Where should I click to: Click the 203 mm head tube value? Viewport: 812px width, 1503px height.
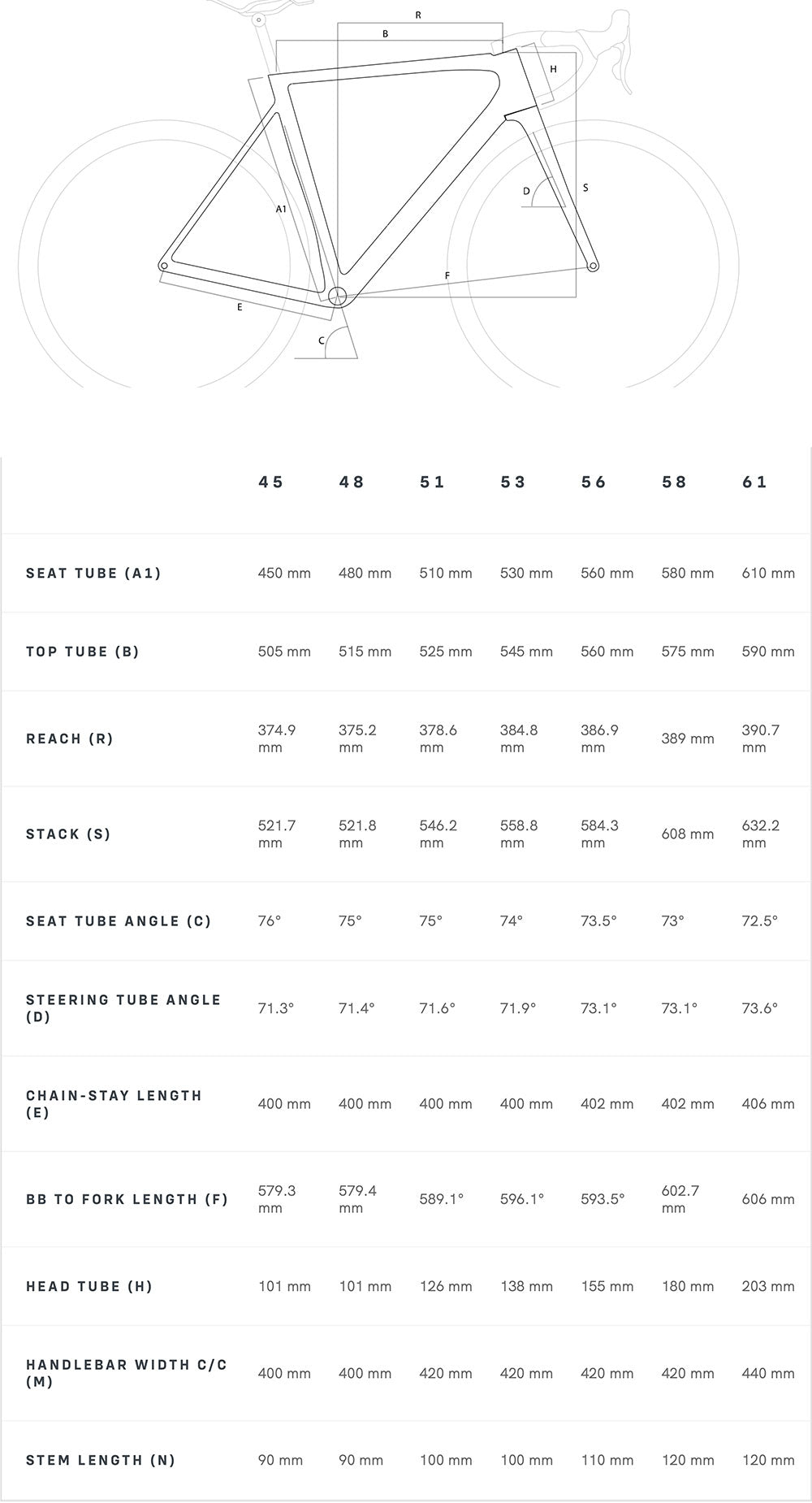coord(768,1286)
